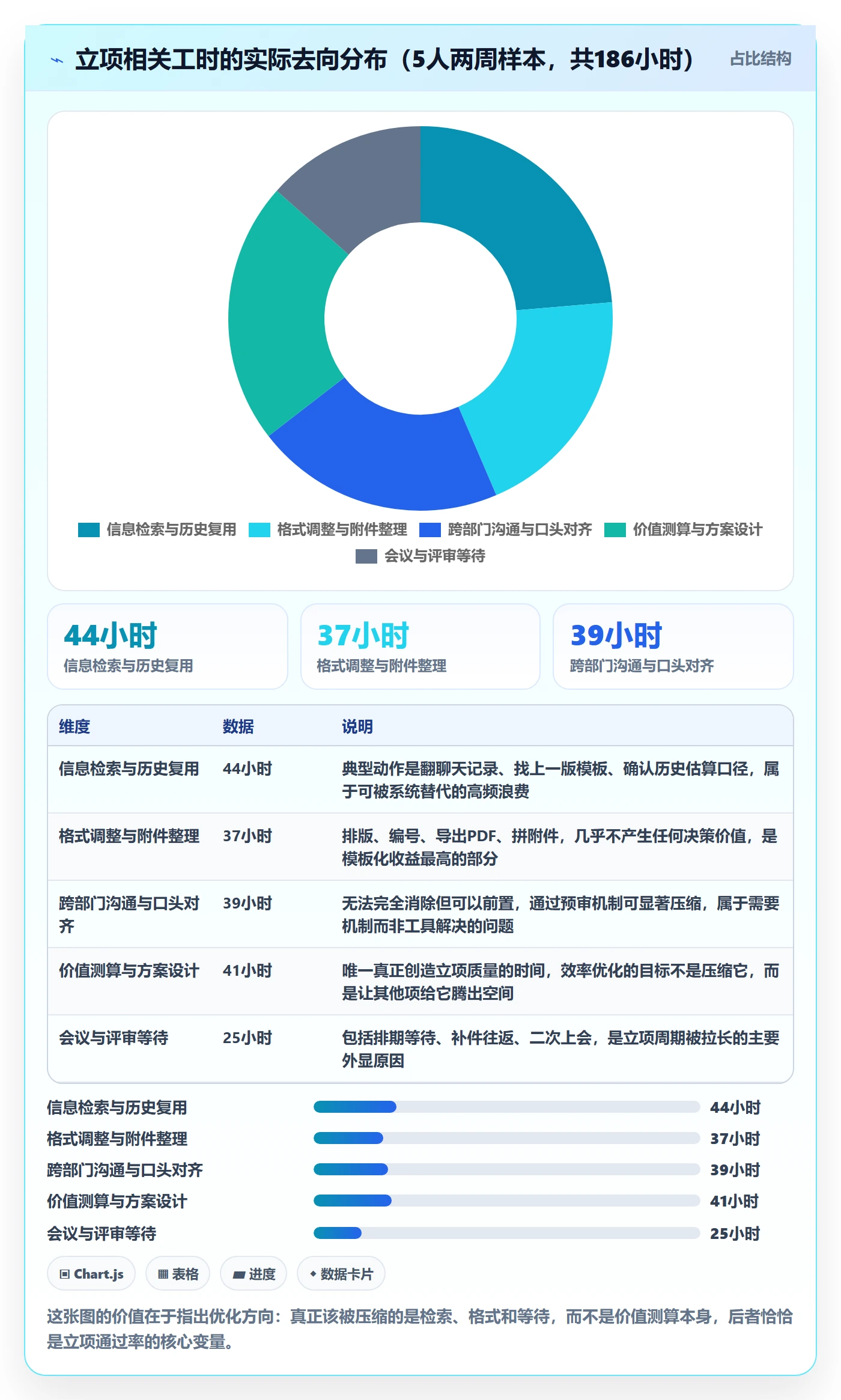Select the Chart.js tag chip

91,1273
